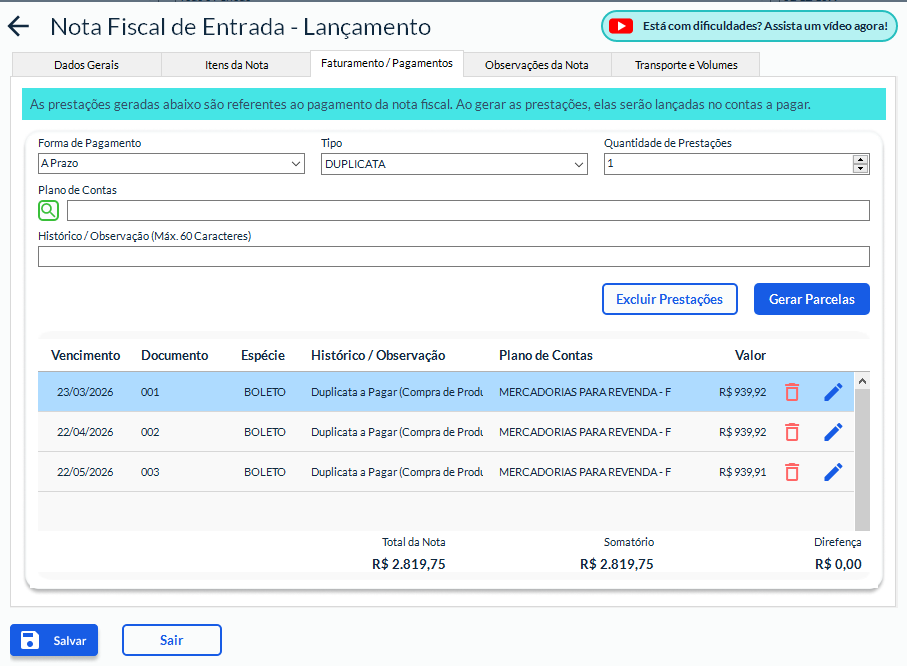This screenshot has height=666, width=907.
Task: Increase Quantidade de Prestações with up arrow
Action: 861,159
